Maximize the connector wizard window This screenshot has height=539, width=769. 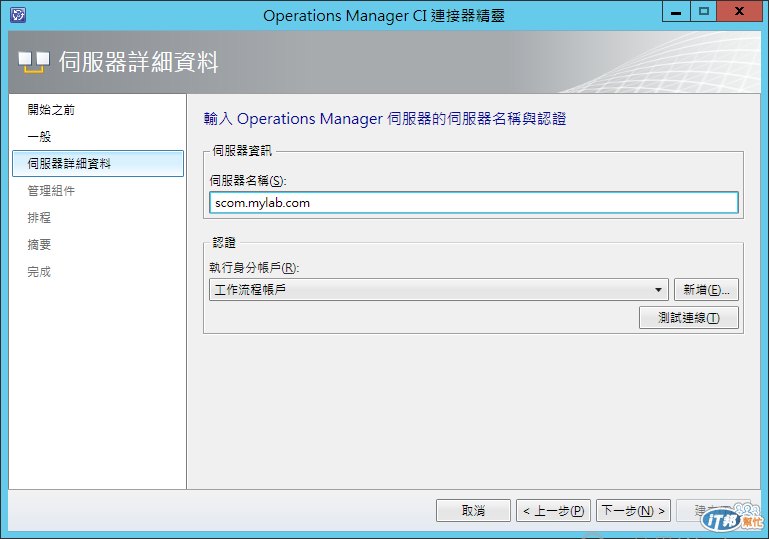point(704,12)
